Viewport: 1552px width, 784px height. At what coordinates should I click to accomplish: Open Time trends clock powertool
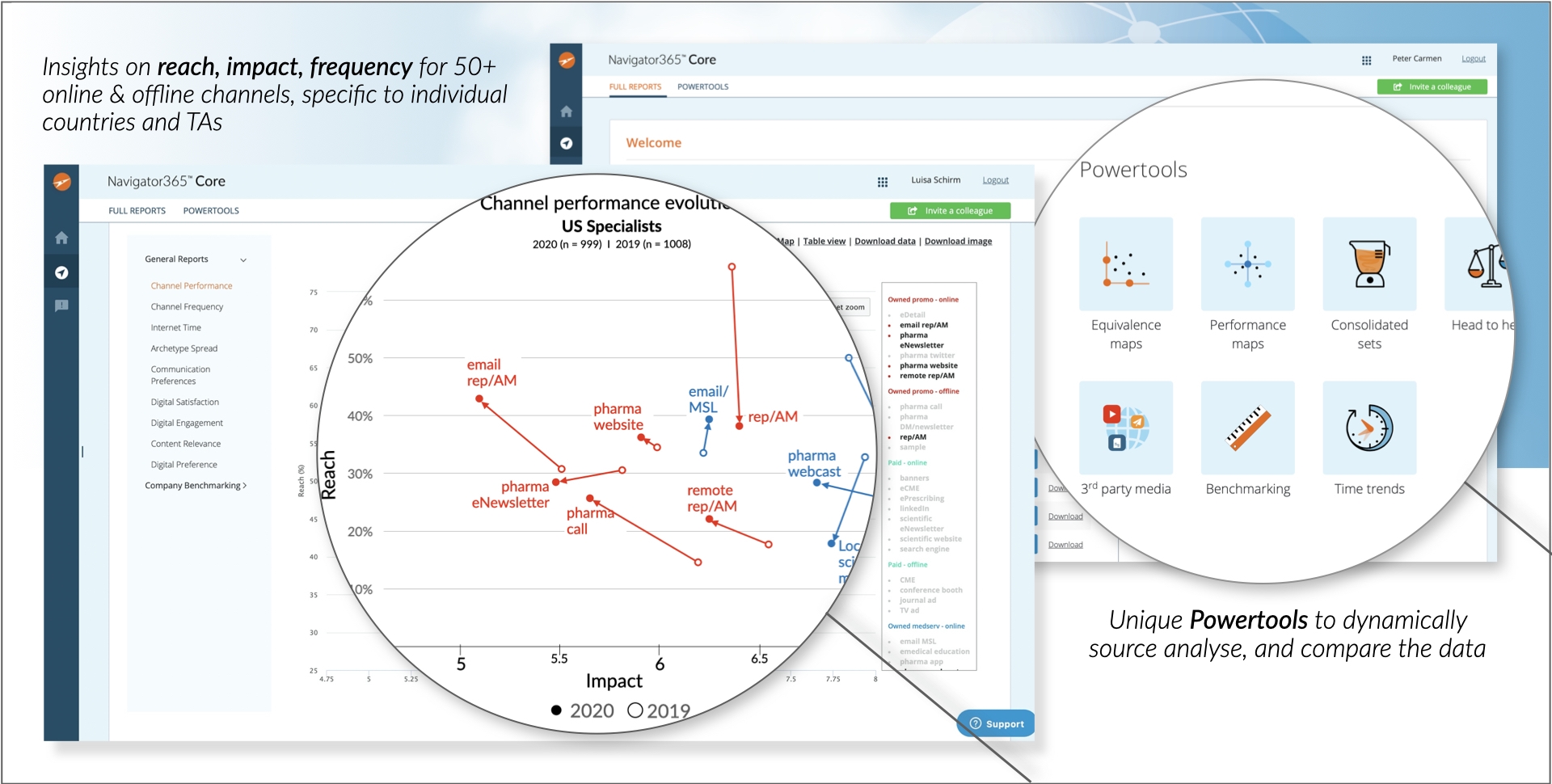(1369, 428)
